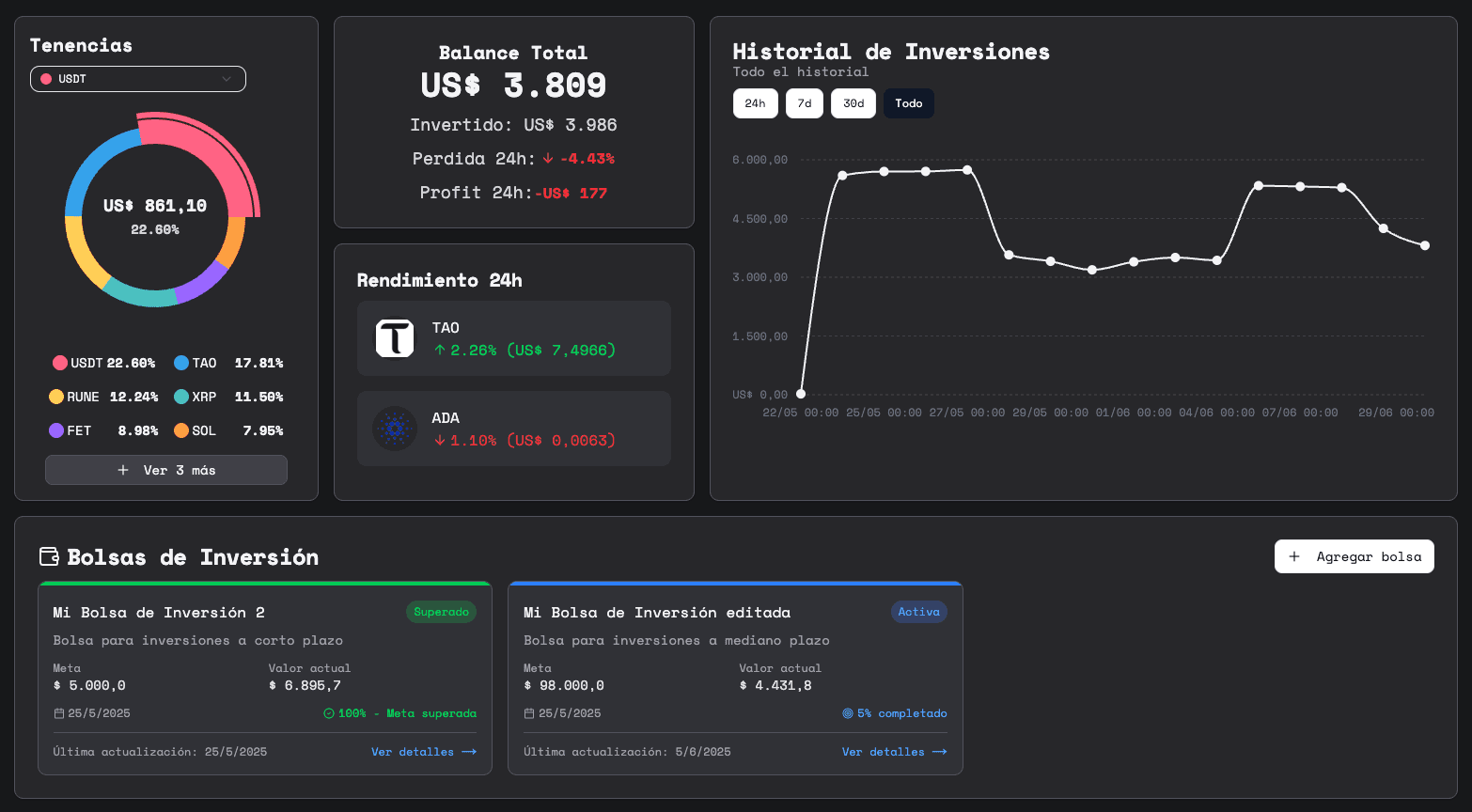Click the dropdown chevron in Tenencias selector
This screenshot has height=812, width=1472.
227,79
